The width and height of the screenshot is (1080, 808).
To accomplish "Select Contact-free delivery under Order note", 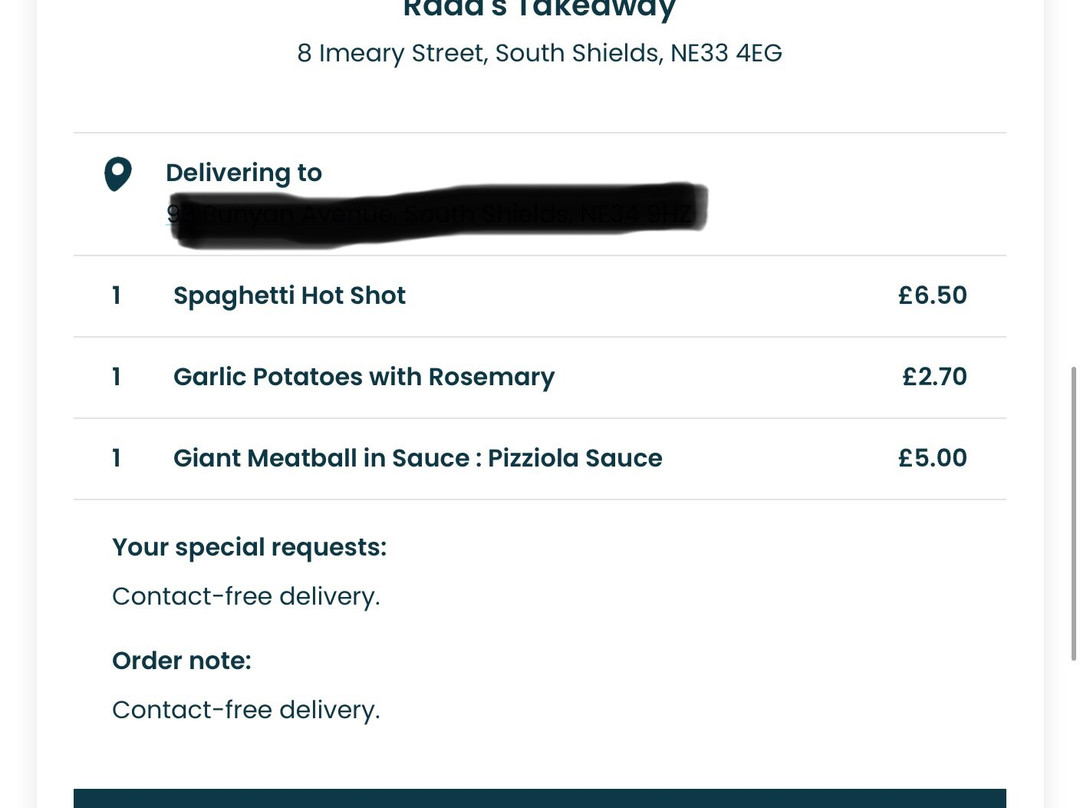I will point(246,709).
